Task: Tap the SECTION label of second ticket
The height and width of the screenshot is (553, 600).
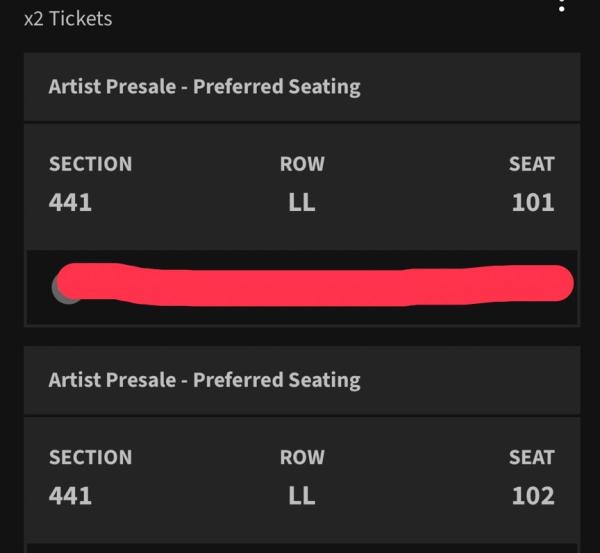Action: point(90,457)
